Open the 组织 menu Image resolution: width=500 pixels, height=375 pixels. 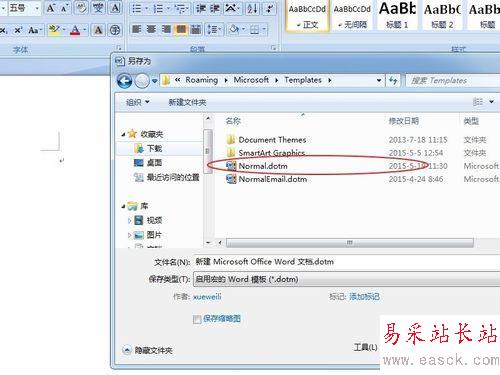[x=137, y=102]
